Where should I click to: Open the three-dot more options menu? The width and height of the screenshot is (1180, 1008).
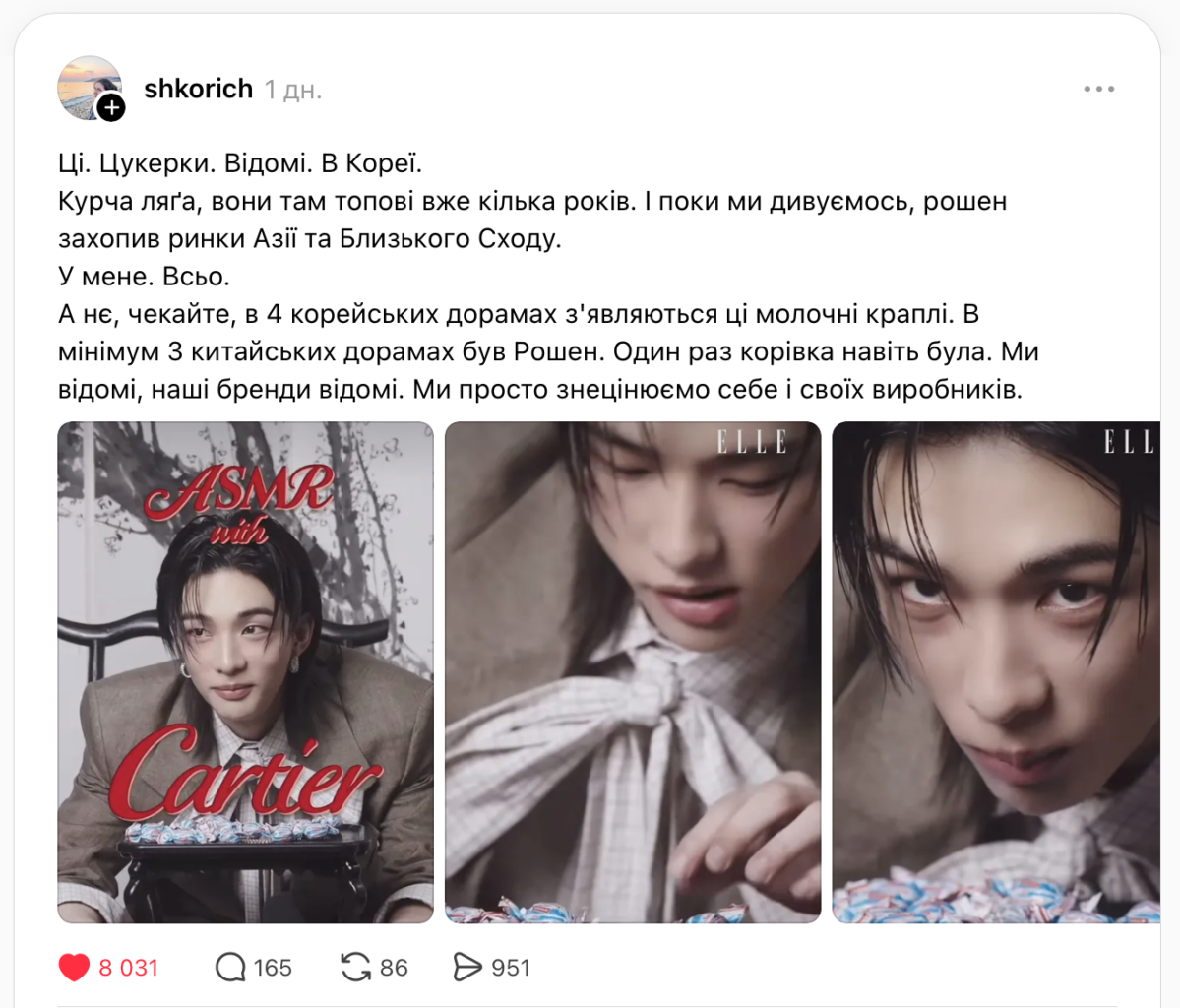click(x=1098, y=89)
